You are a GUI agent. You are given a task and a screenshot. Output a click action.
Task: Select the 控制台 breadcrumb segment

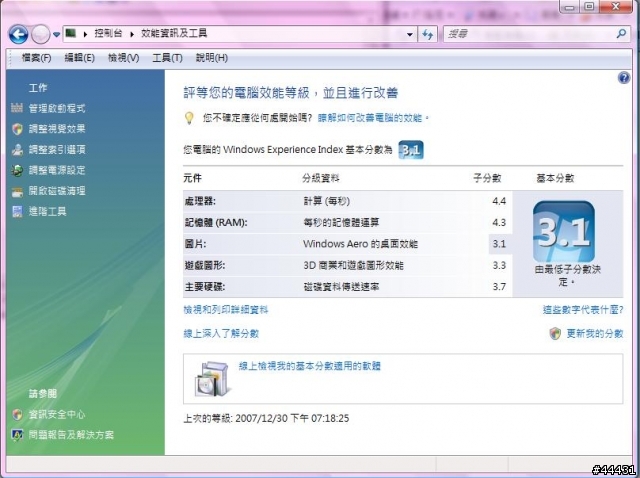[108, 33]
